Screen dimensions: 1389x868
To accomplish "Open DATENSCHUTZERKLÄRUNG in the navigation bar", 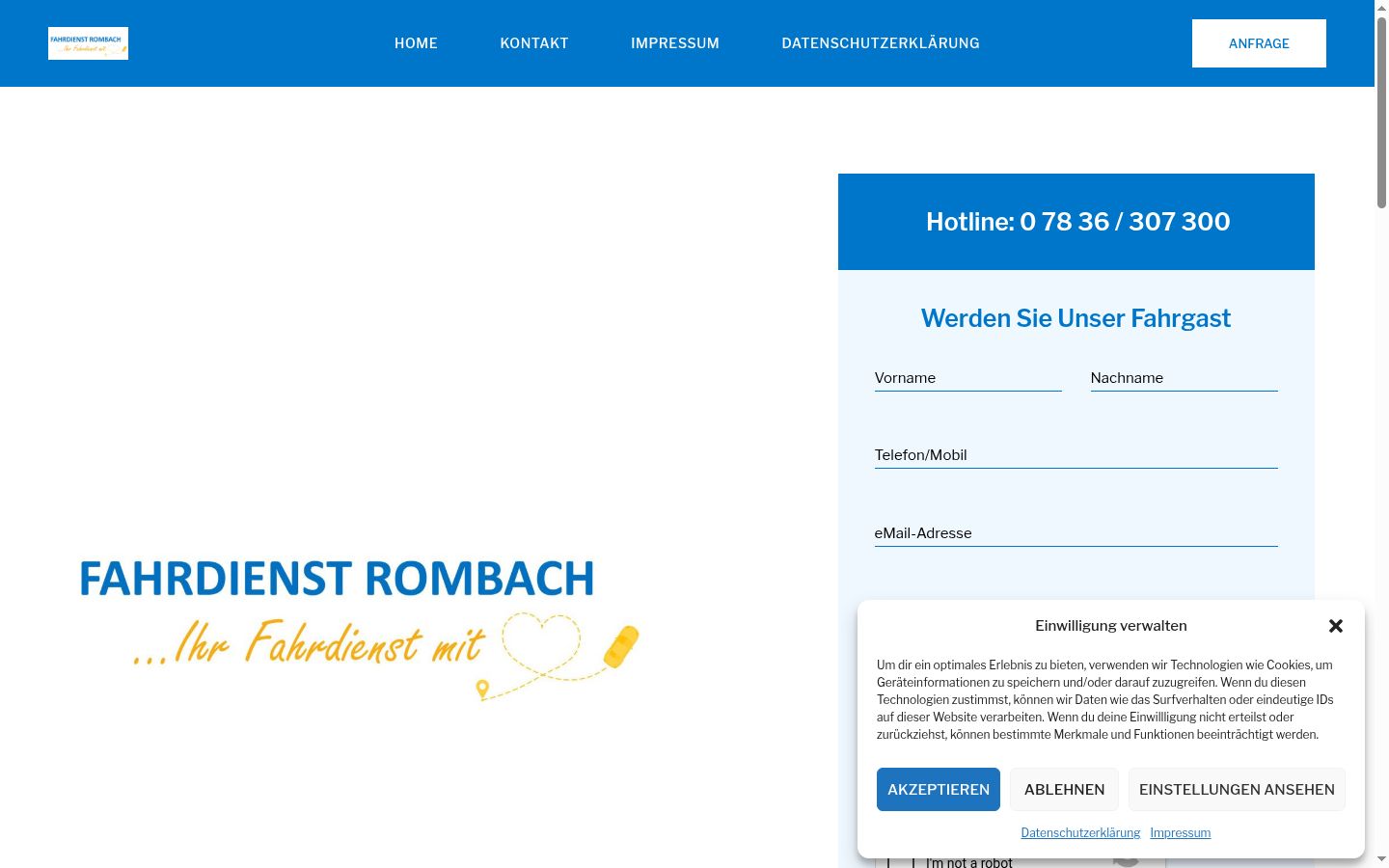I will [x=881, y=43].
